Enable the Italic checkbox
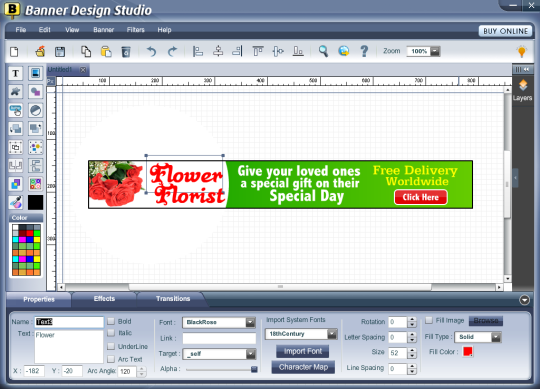The height and width of the screenshot is (389, 540). click(x=111, y=333)
